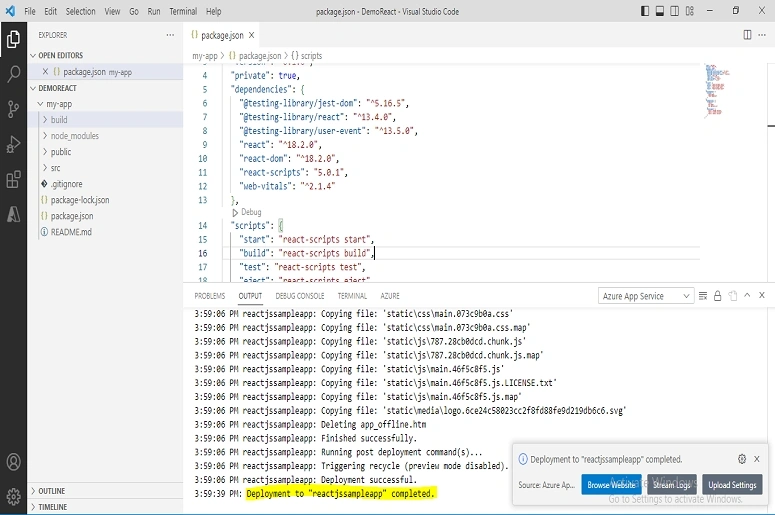Open package-lock.json in explorer

pos(105,200)
